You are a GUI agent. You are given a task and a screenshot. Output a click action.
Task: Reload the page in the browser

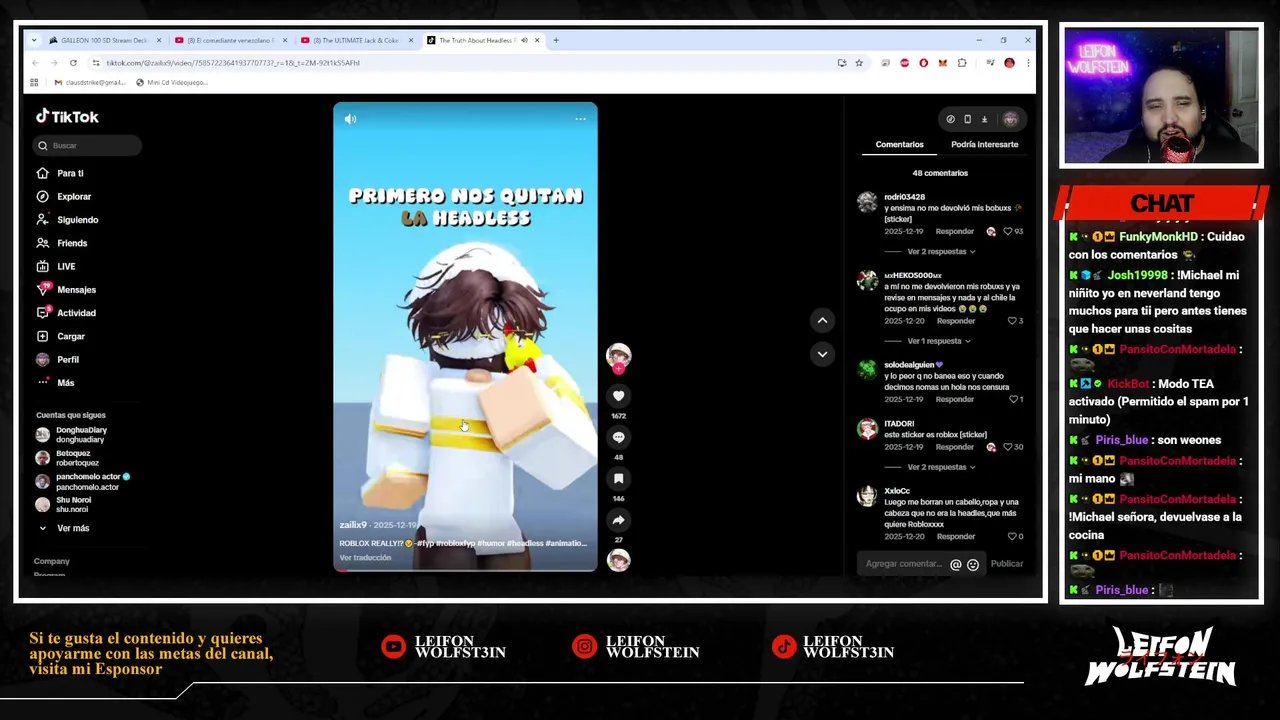73,63
